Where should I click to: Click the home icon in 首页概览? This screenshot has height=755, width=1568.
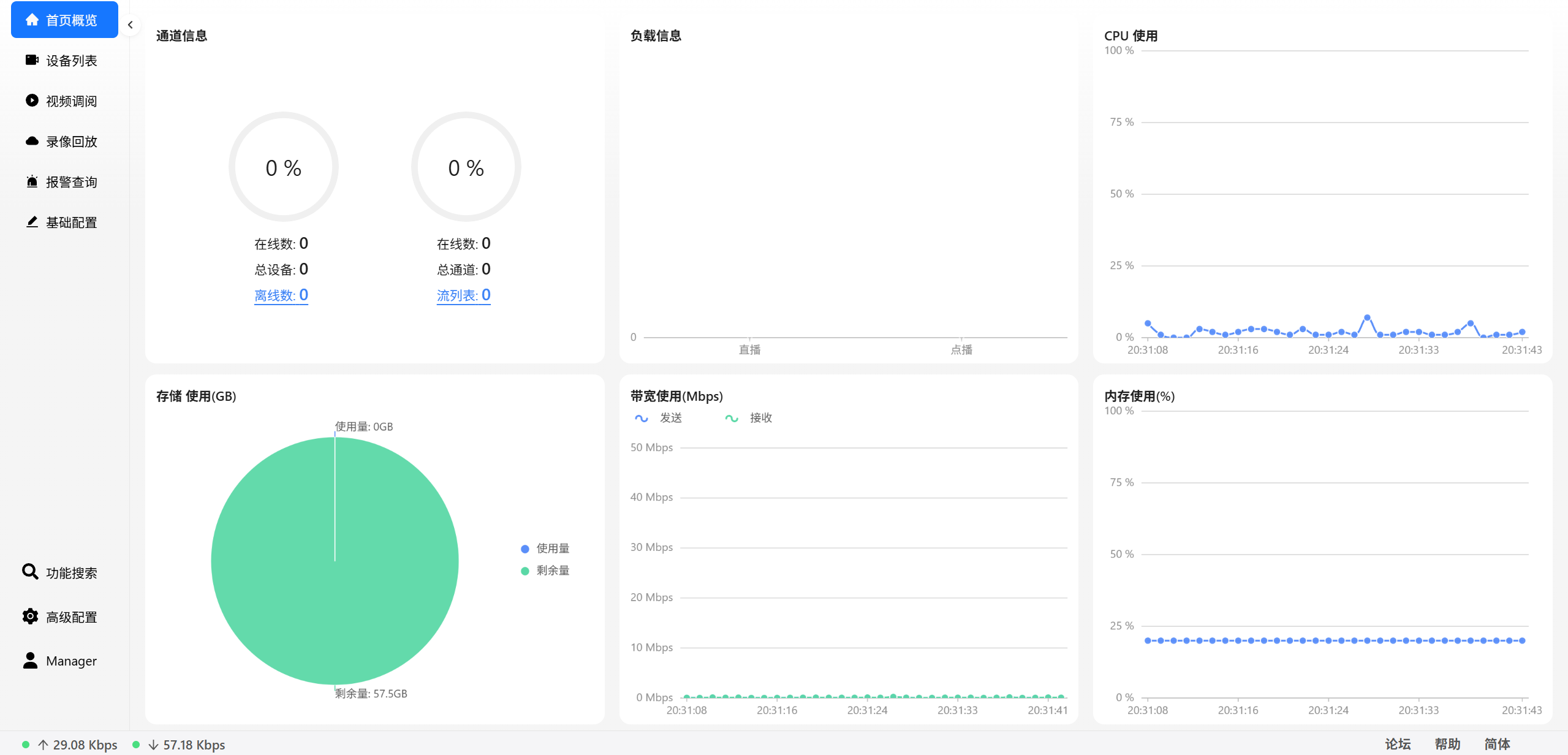coord(32,20)
